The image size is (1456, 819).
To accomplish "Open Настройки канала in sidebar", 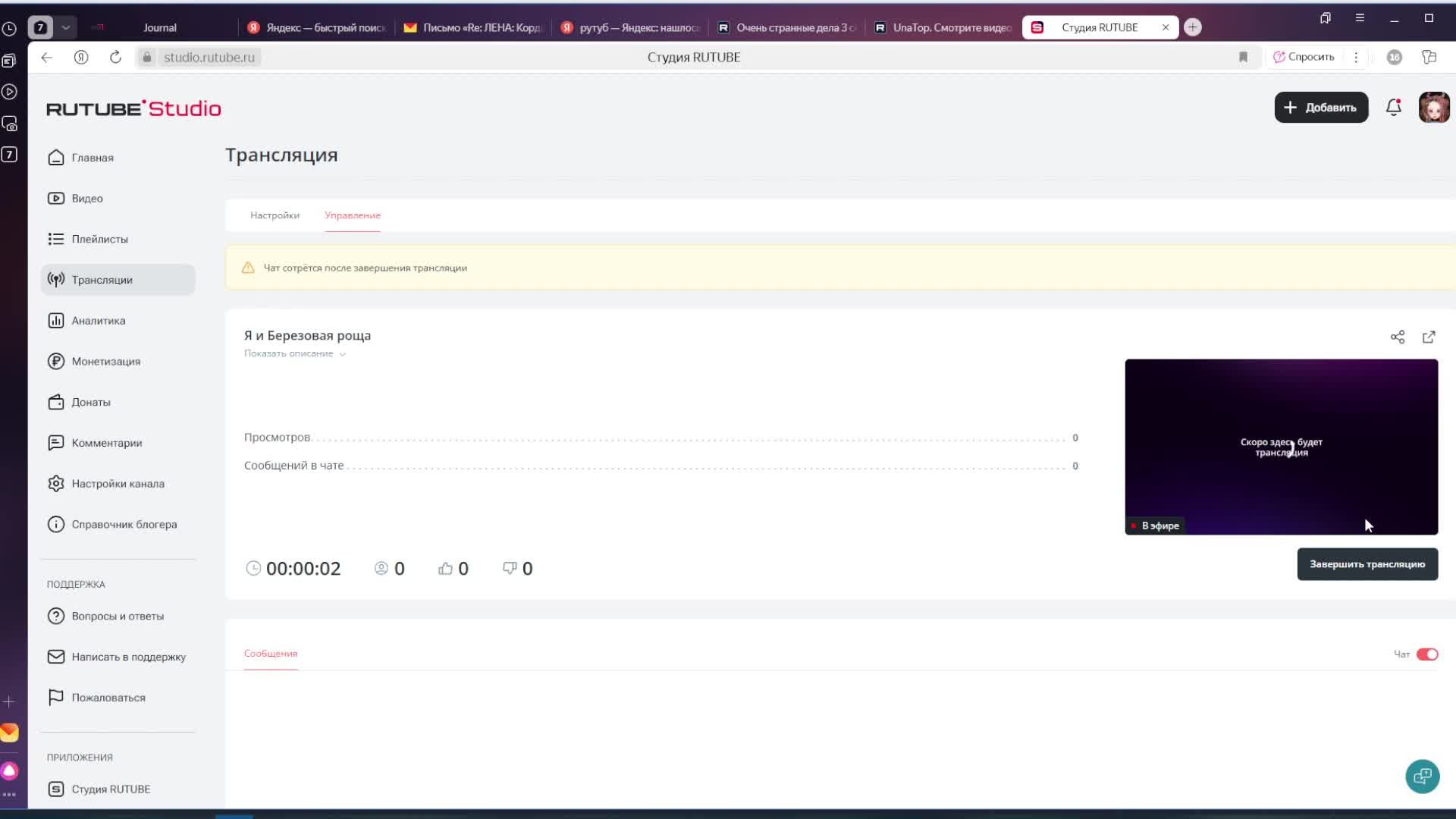I will click(118, 484).
